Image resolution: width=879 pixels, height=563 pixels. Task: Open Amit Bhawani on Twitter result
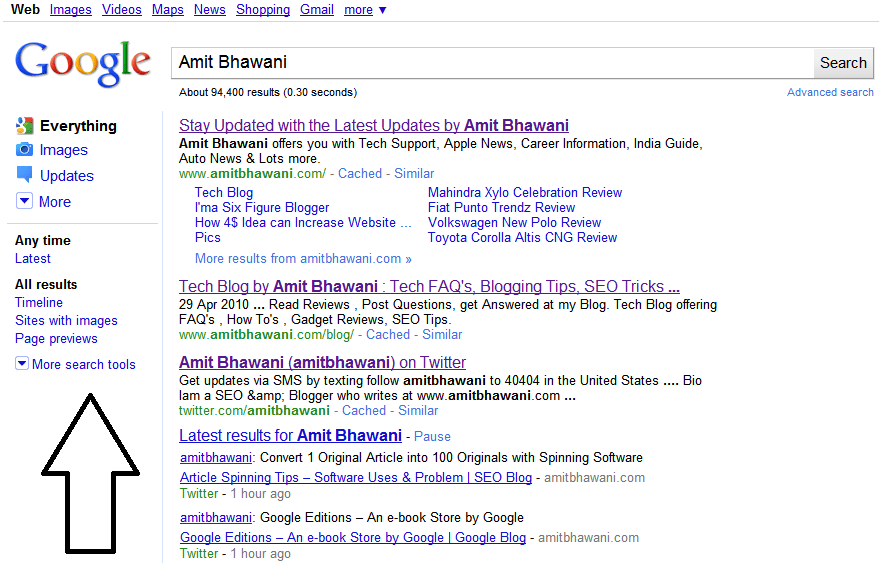click(322, 362)
